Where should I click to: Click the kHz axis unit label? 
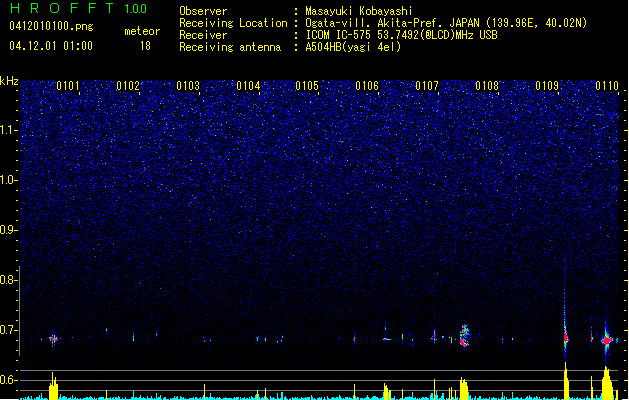[x=9, y=81]
